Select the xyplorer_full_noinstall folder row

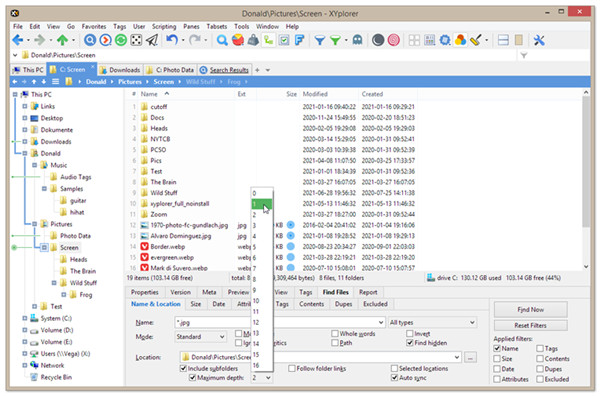(x=179, y=204)
